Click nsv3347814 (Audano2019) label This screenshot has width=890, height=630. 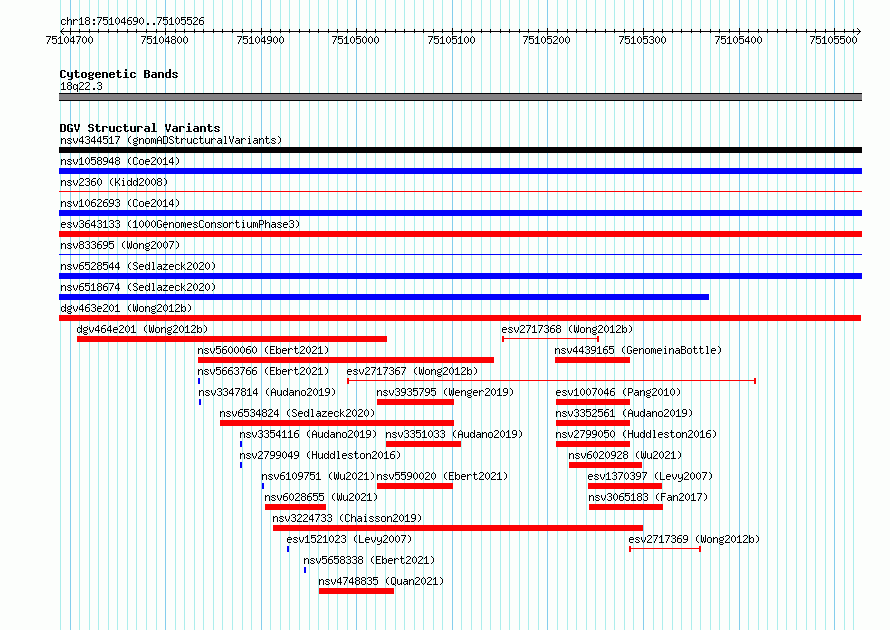(x=267, y=392)
